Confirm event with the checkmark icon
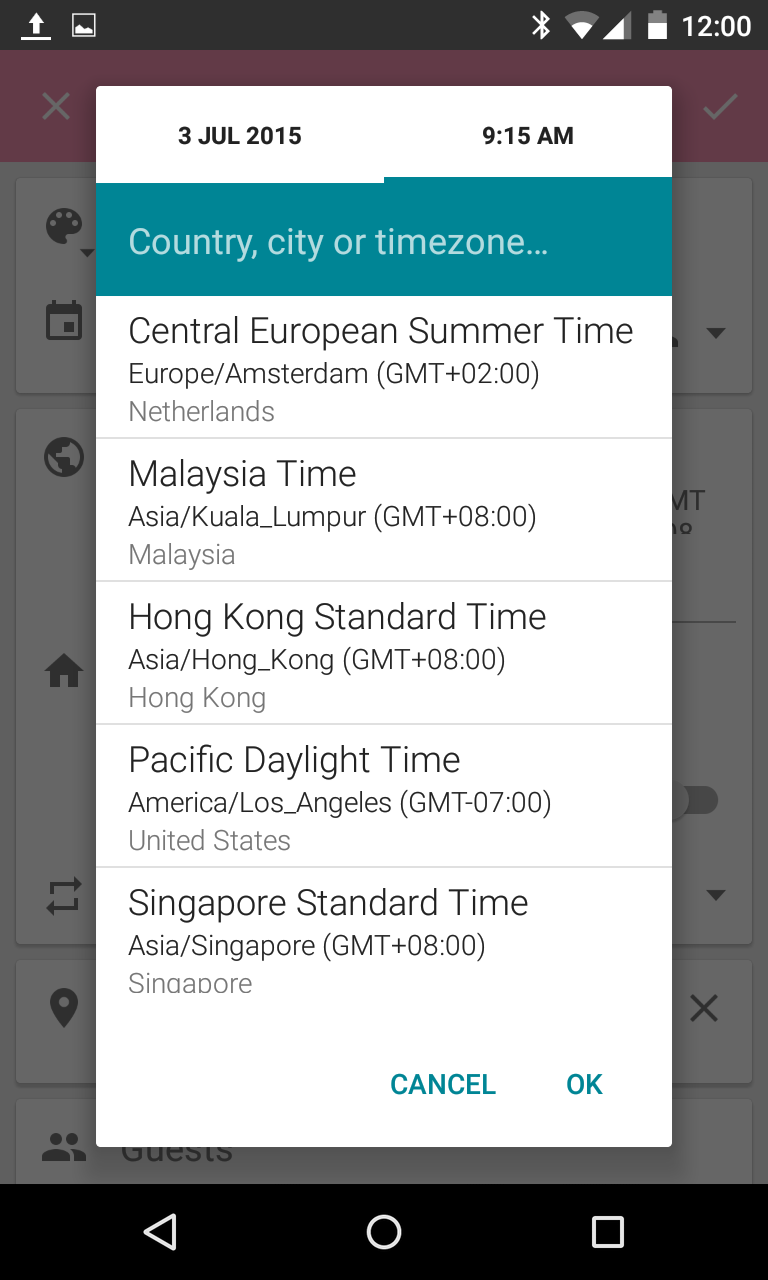This screenshot has height=1280, width=768. coord(720,106)
